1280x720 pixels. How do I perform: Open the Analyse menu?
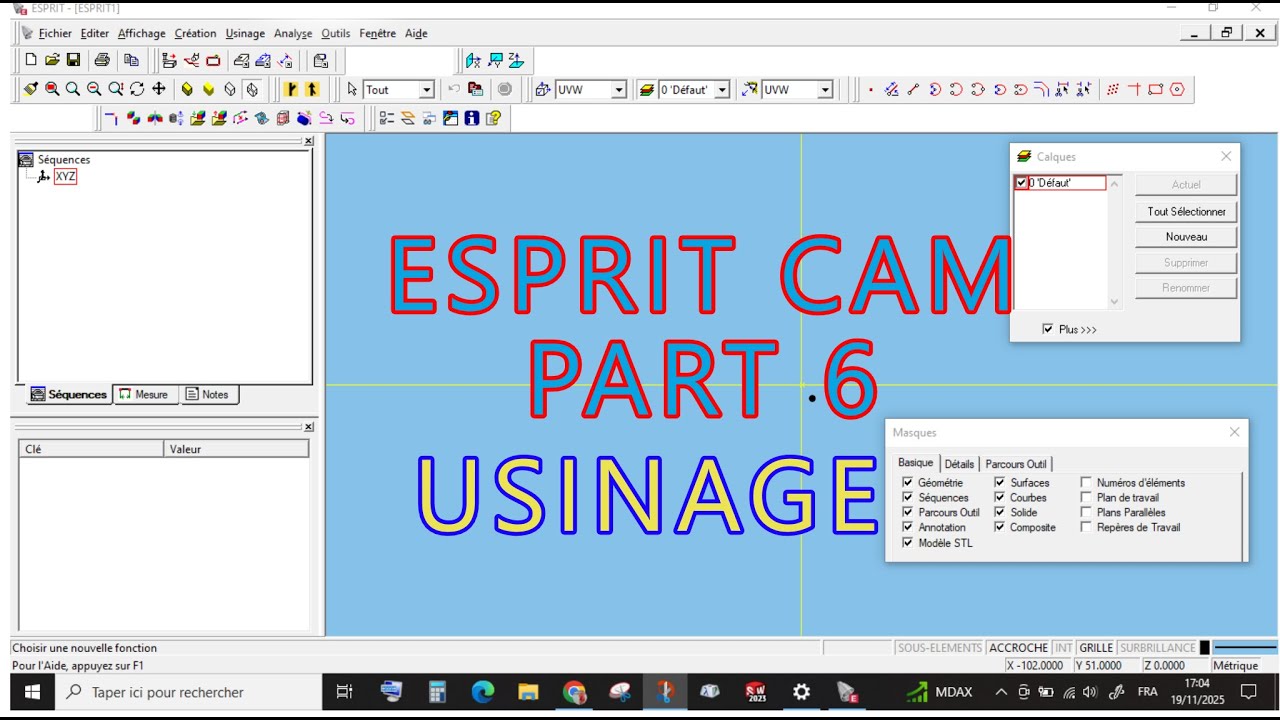pos(293,33)
